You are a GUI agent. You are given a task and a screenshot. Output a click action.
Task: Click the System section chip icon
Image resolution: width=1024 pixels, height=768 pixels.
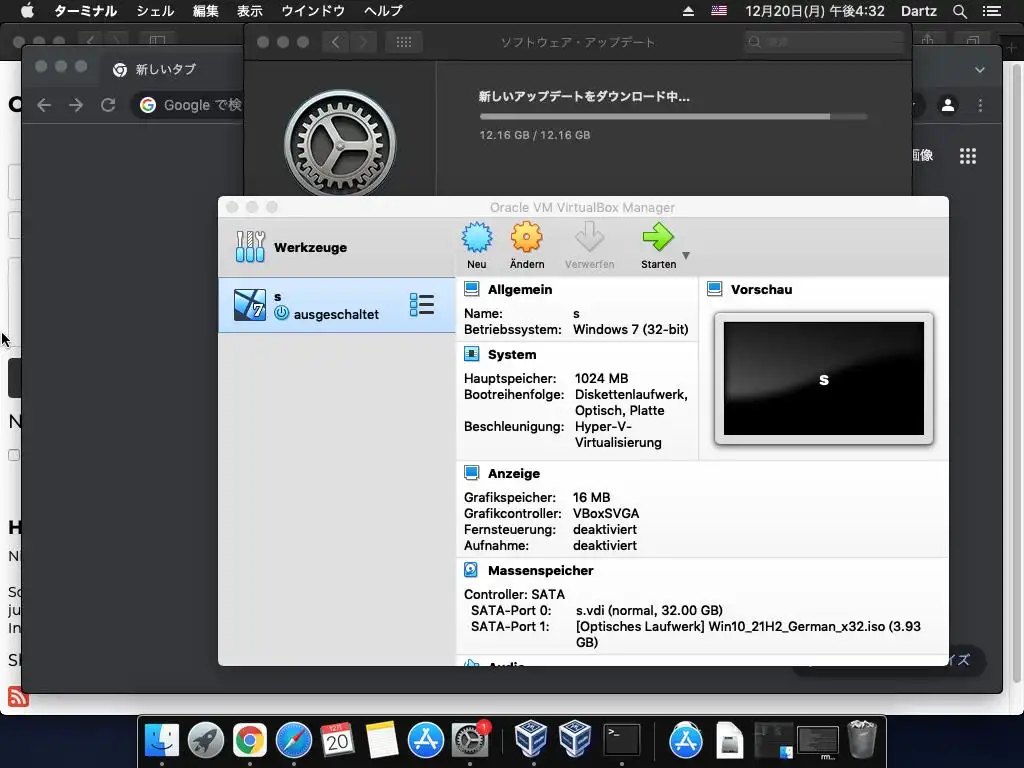pyautogui.click(x=472, y=354)
